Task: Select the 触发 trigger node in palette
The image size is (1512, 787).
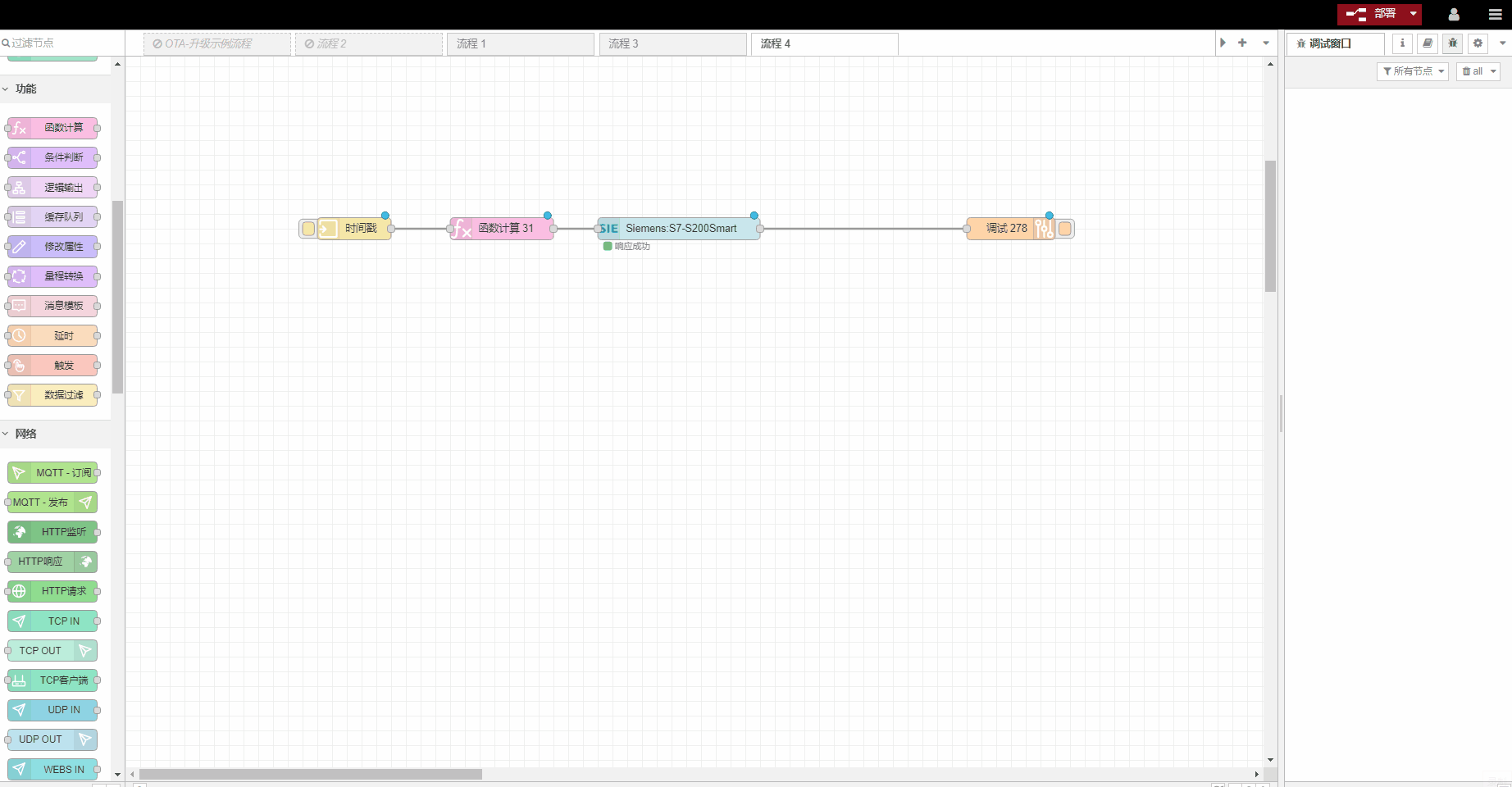Action: [52, 366]
